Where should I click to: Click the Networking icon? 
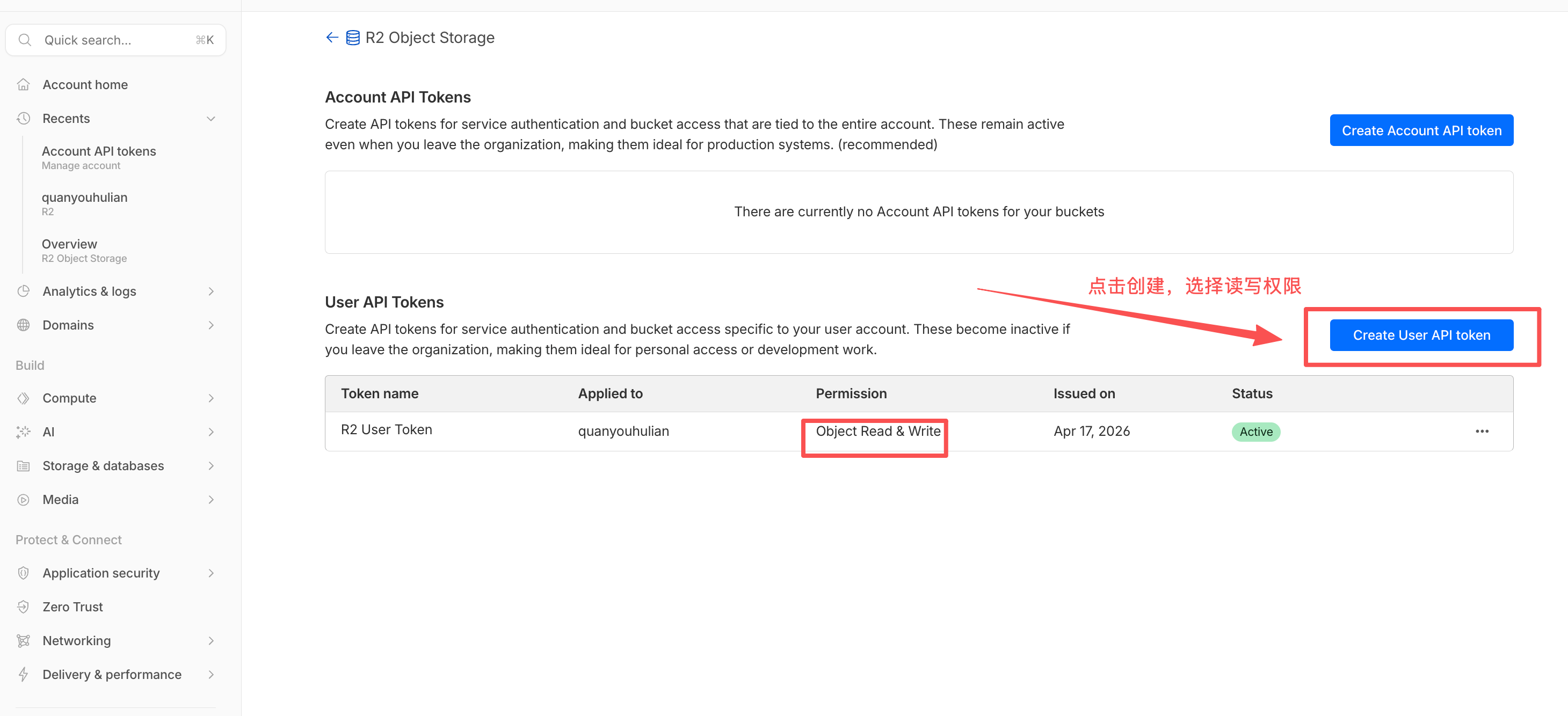23,640
